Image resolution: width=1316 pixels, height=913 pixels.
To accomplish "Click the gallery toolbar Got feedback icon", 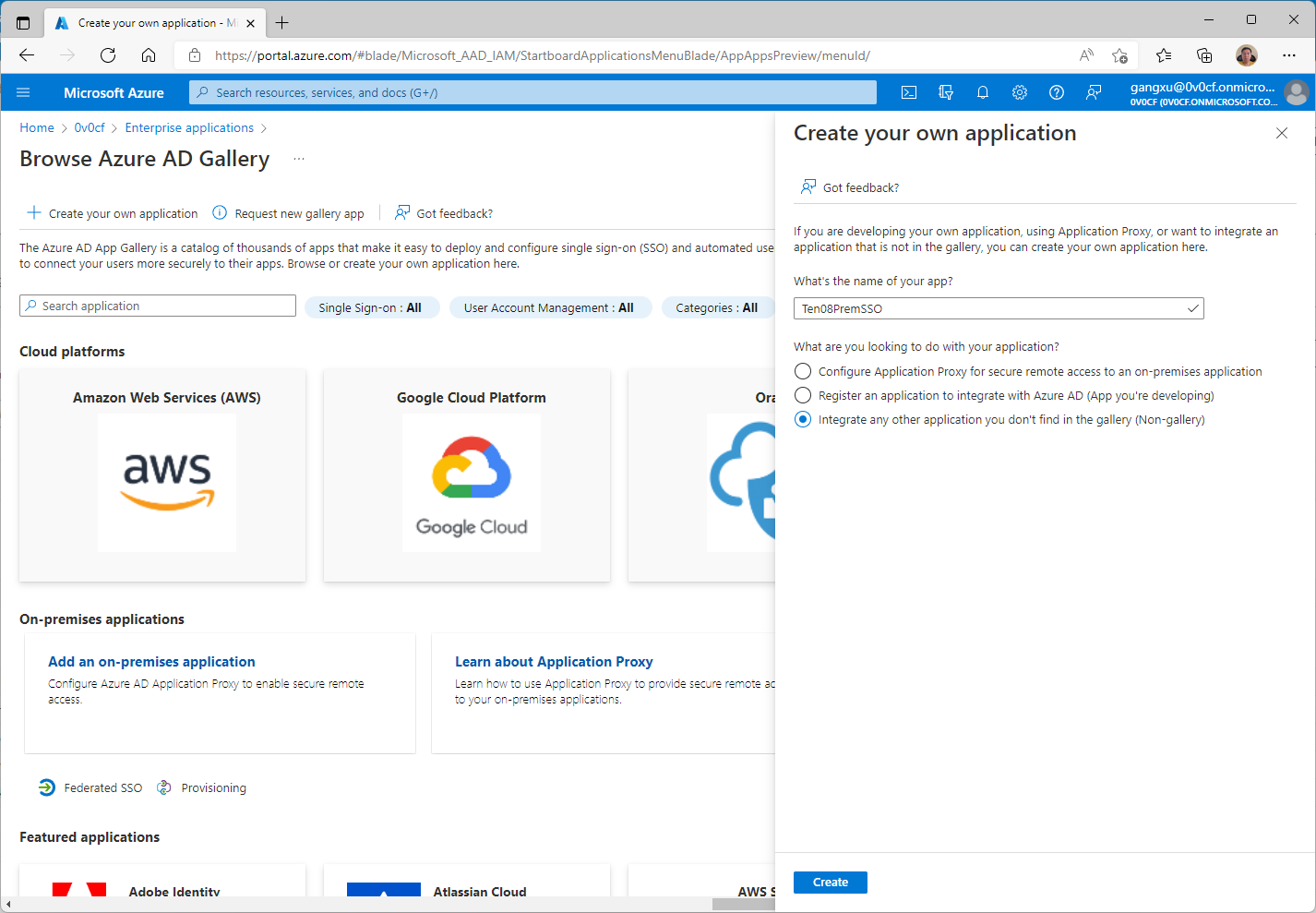I will coord(402,212).
